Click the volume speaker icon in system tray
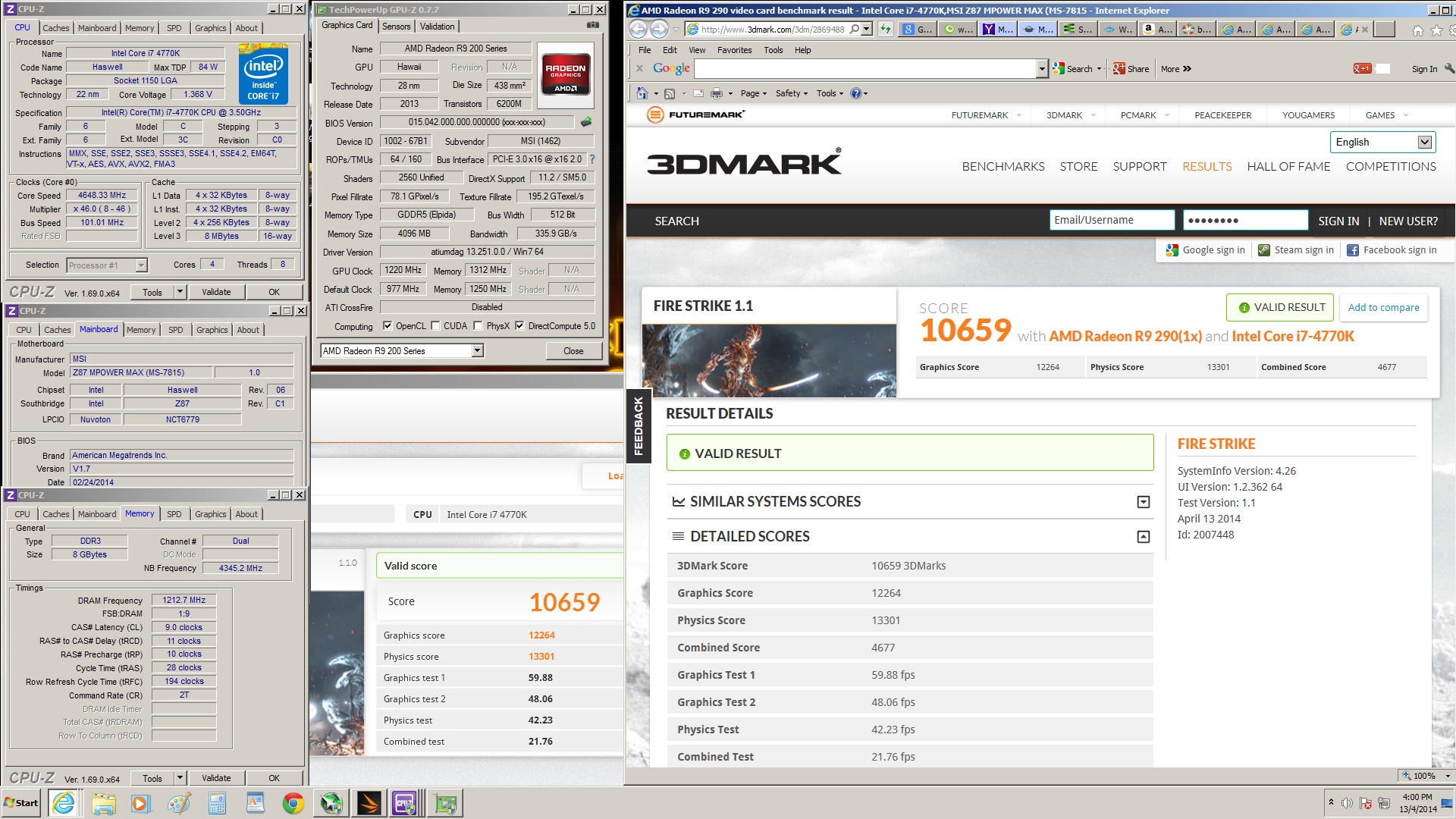This screenshot has width=1456, height=819. [x=1347, y=803]
